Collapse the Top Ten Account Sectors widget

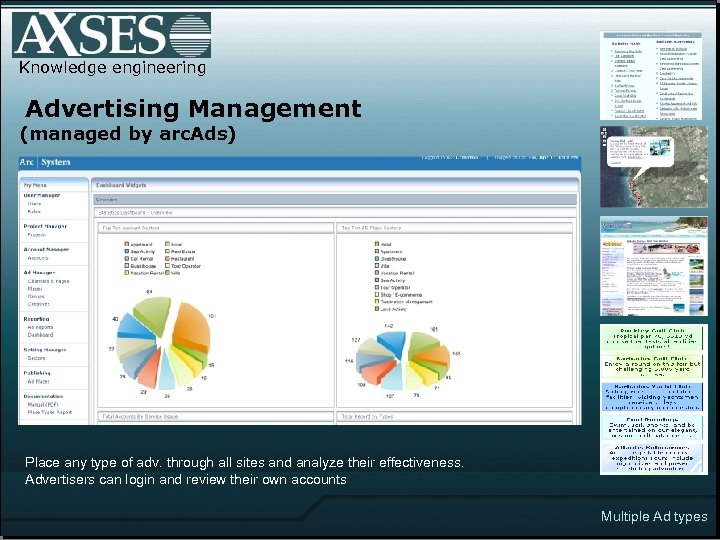(x=215, y=228)
